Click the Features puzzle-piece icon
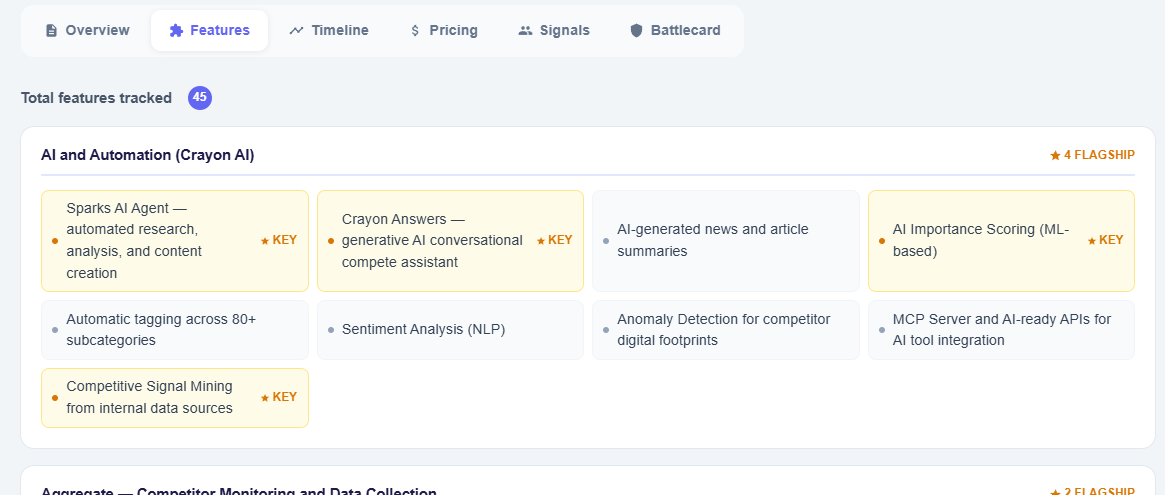1165x495 pixels. 176,30
